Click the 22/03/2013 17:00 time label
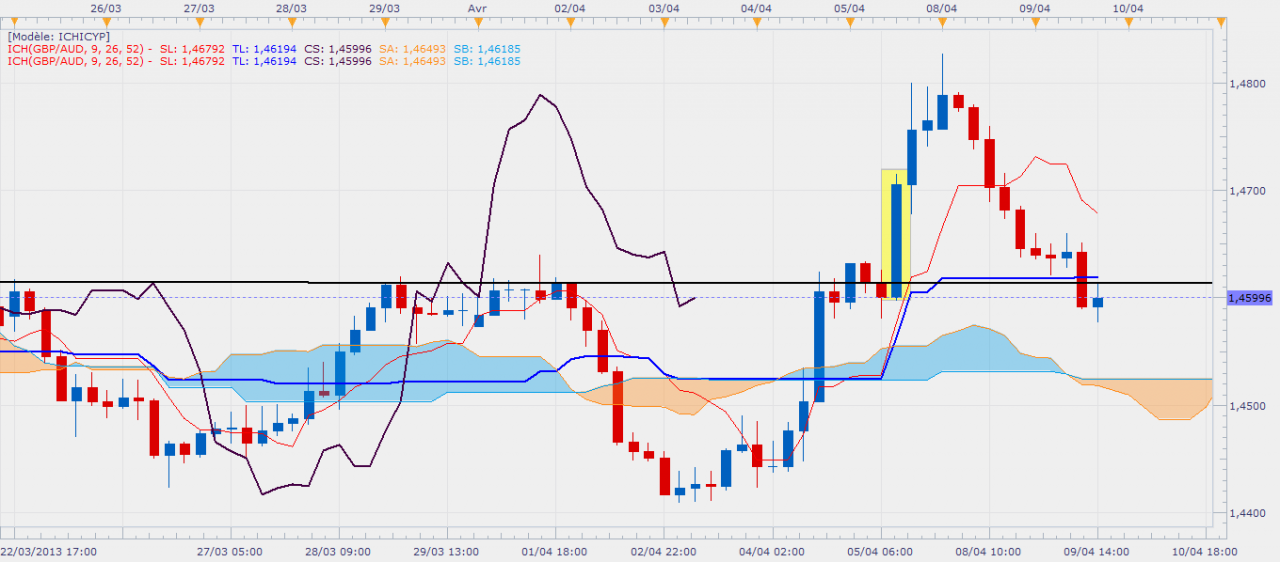Viewport: 1280px width, 562px height. point(48,551)
